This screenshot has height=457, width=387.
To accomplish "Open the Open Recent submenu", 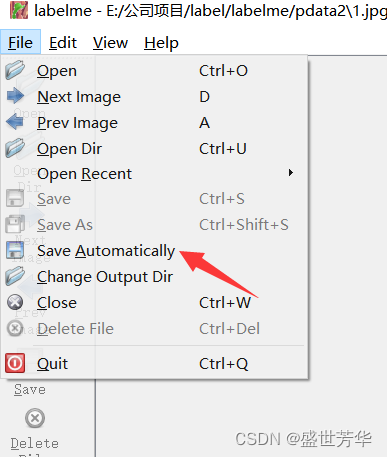I will [x=154, y=173].
